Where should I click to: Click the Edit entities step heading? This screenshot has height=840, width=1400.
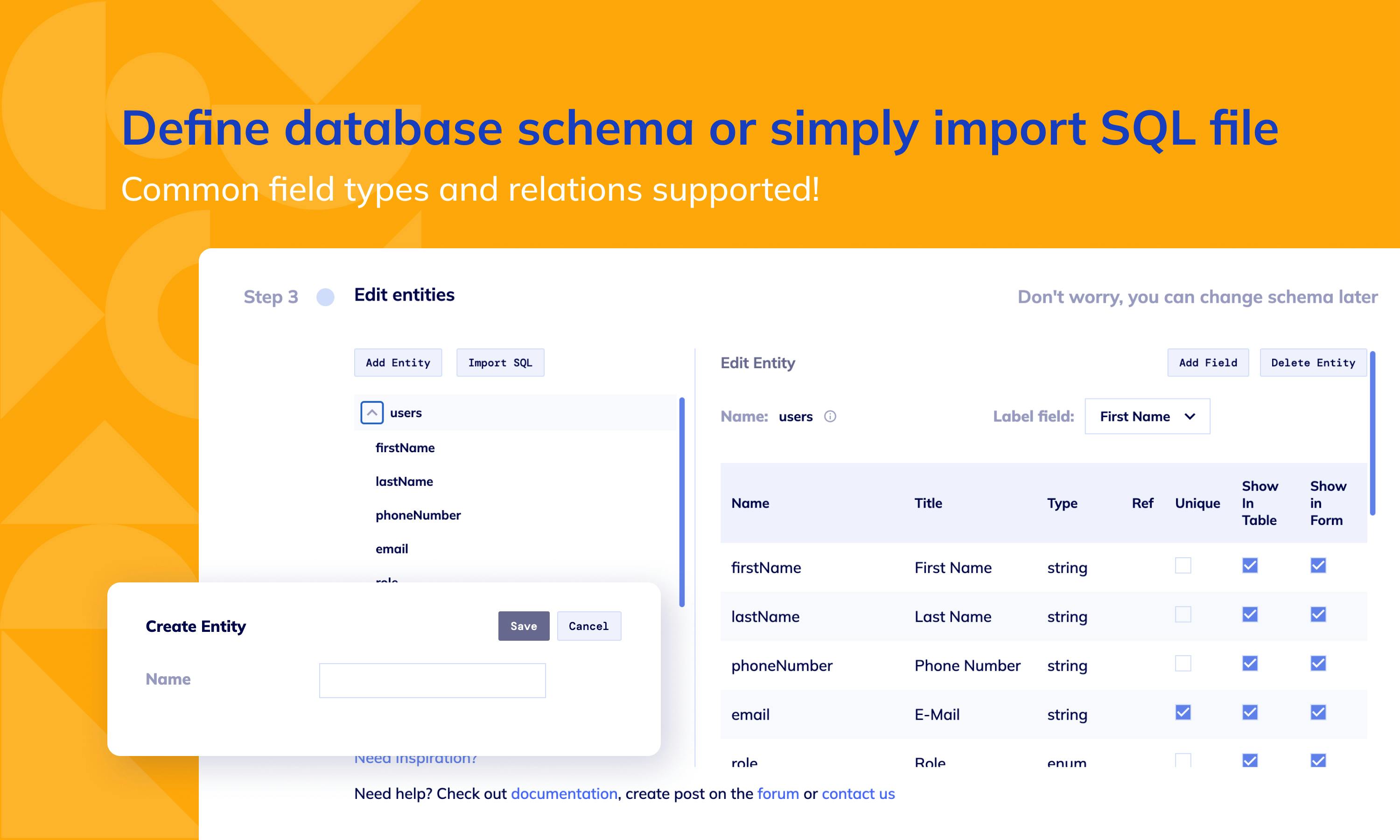click(404, 295)
